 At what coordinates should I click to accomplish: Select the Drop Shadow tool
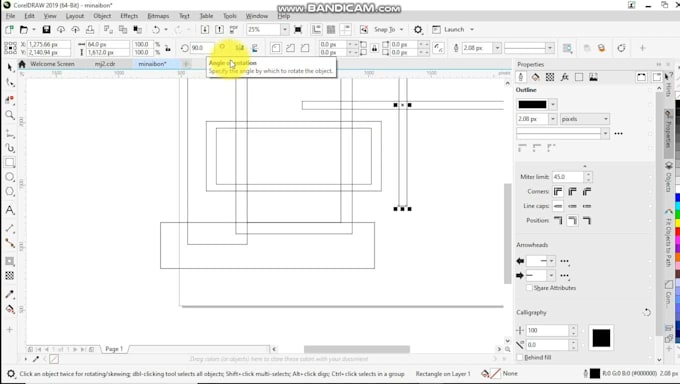point(10,261)
